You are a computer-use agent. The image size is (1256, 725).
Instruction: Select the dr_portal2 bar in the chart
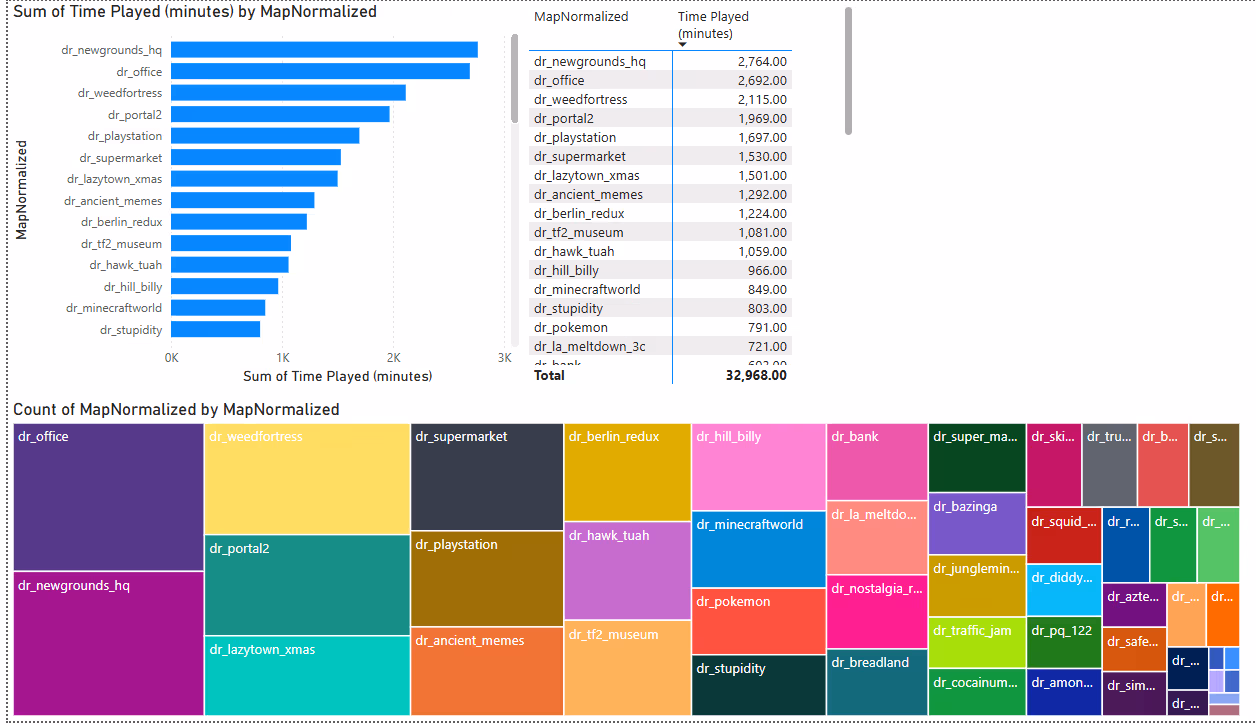coord(281,114)
